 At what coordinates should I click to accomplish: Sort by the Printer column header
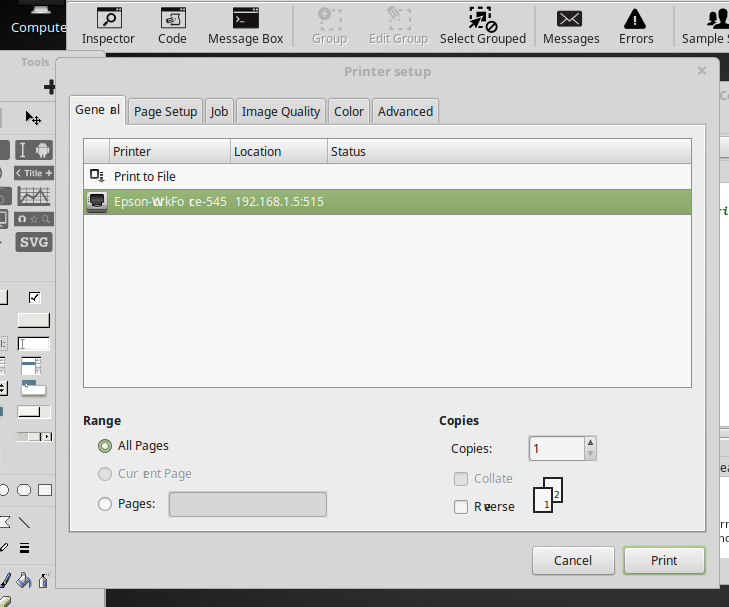click(170, 152)
